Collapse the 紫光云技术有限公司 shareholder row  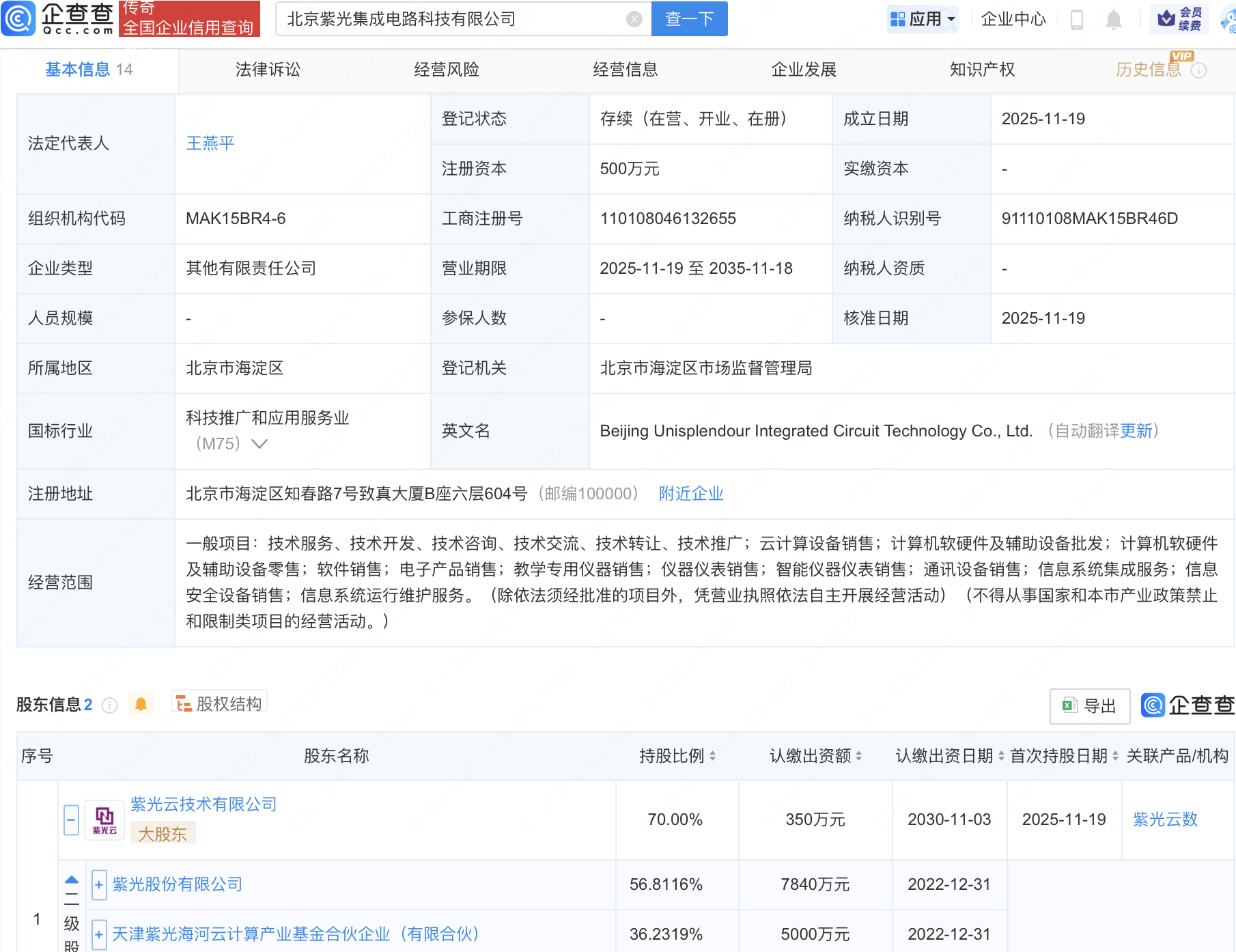point(72,820)
